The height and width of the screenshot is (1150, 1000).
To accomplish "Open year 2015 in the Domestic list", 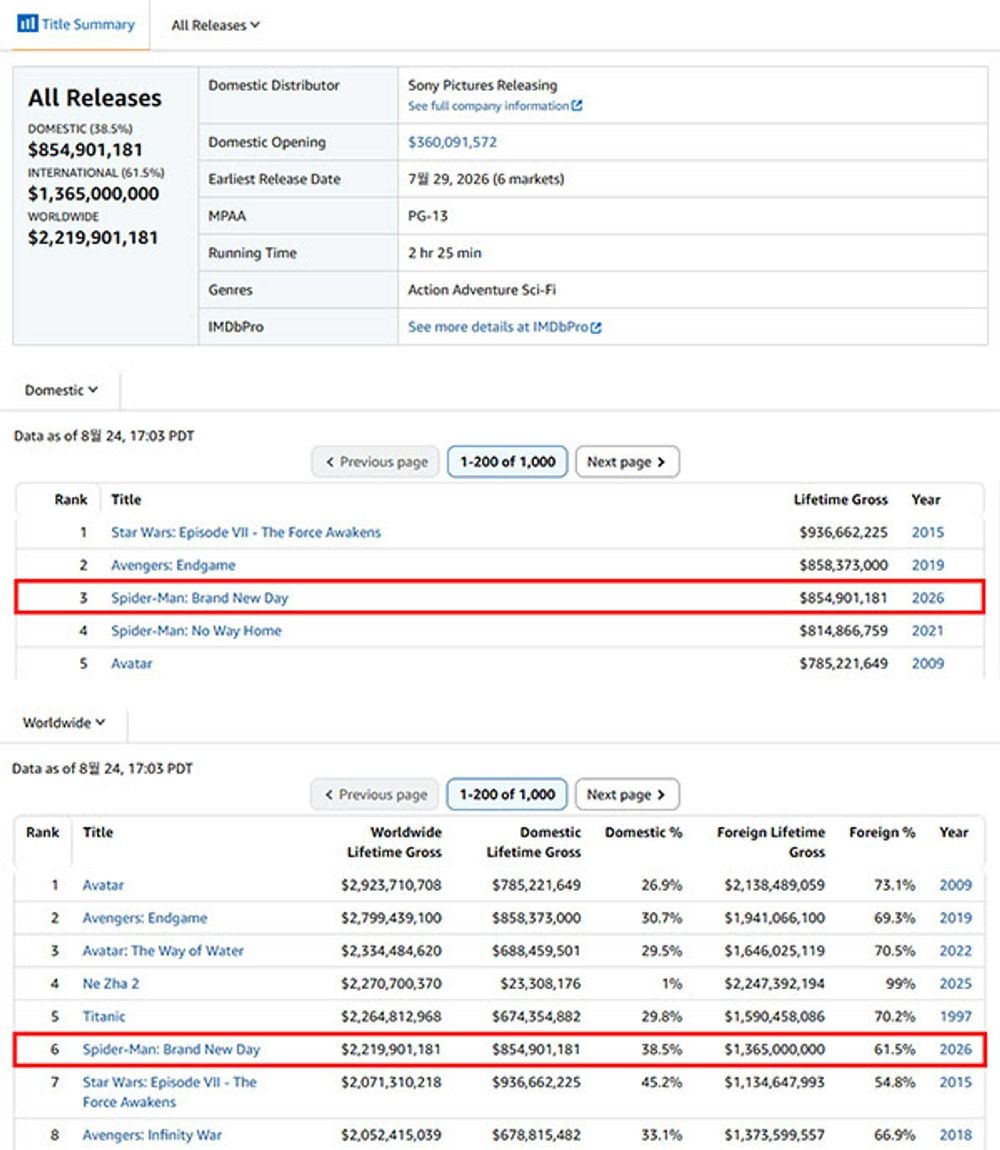I will (927, 532).
